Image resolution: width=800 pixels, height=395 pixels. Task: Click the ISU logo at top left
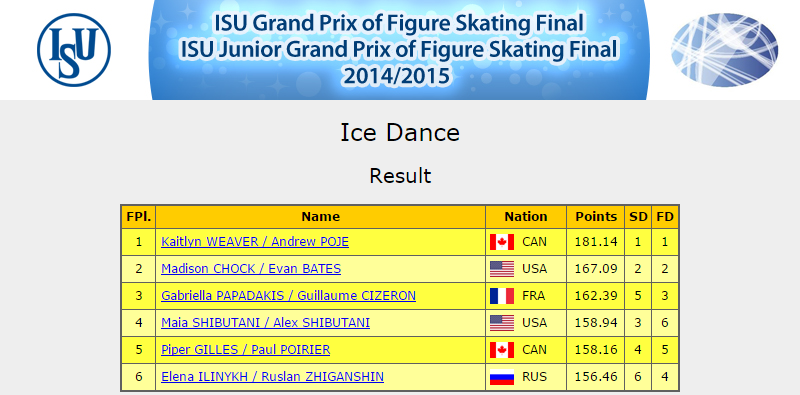coord(74,50)
